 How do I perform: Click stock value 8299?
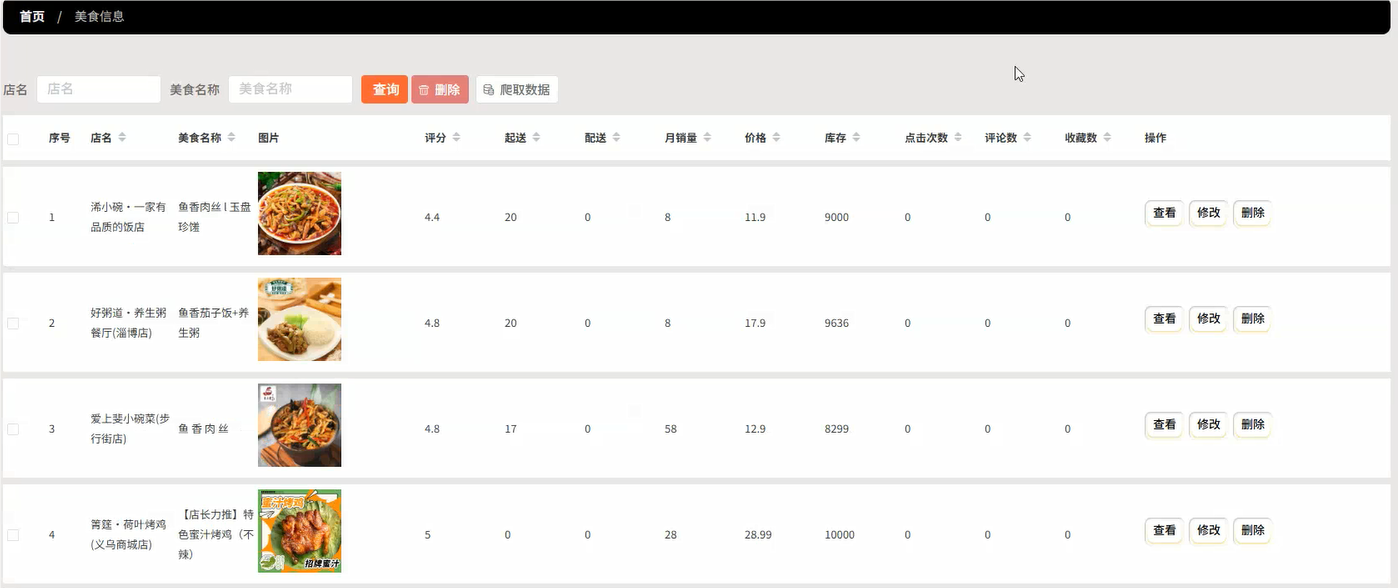(837, 429)
